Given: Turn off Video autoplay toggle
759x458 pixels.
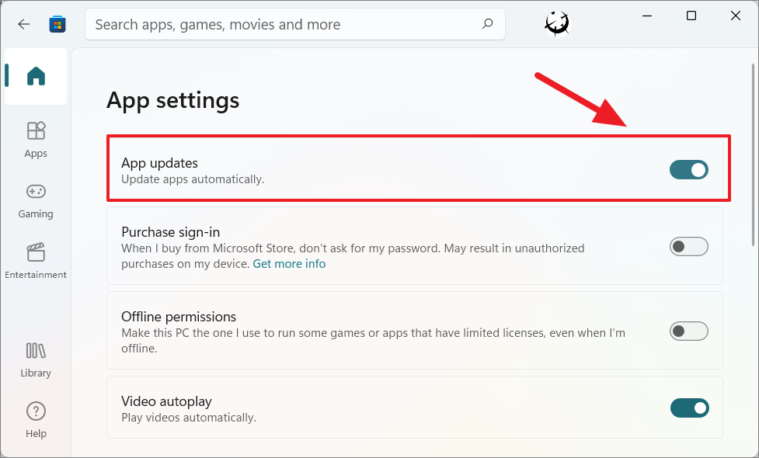Looking at the screenshot, I should (689, 408).
